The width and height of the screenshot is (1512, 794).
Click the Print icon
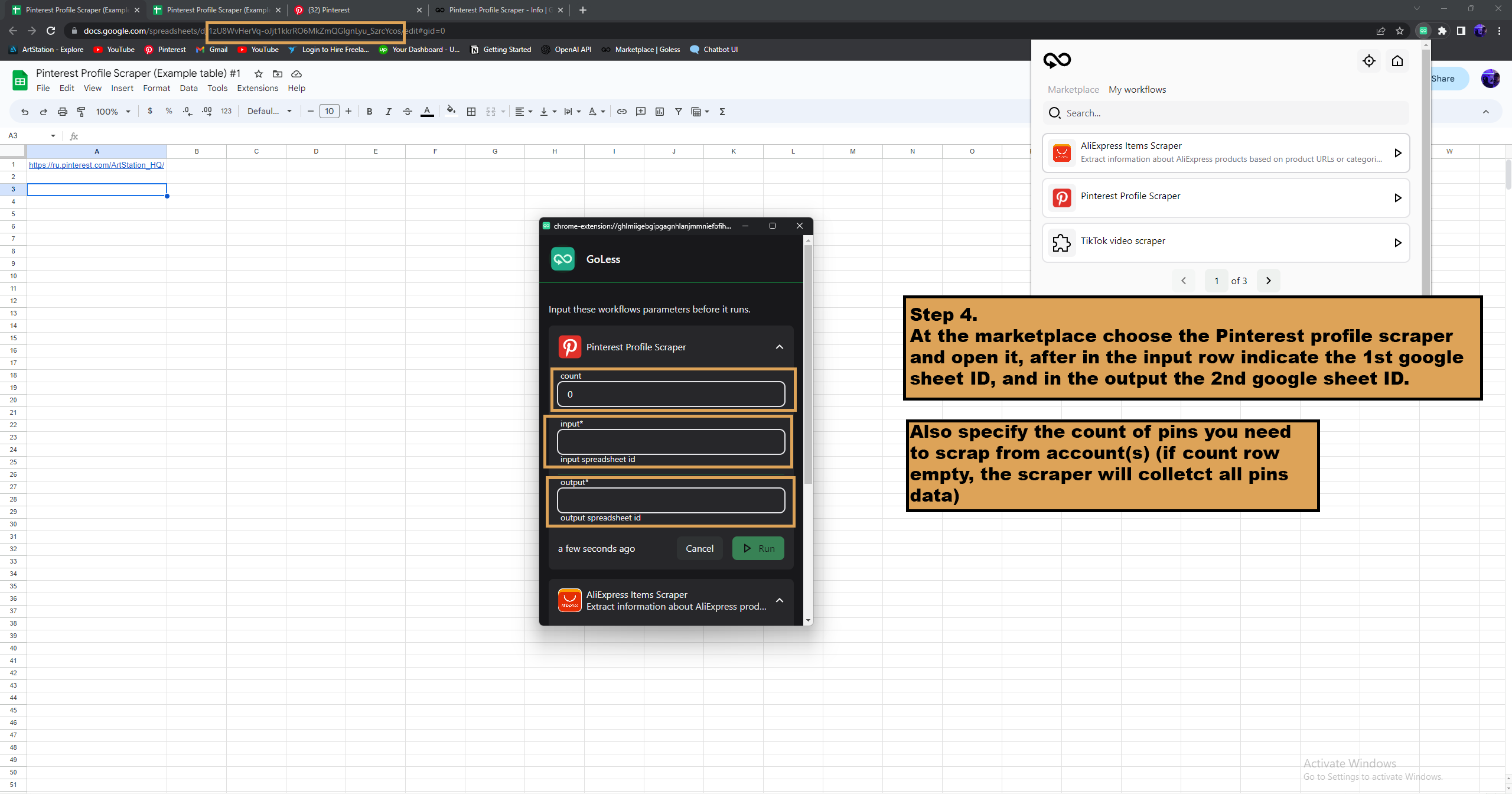coord(63,112)
